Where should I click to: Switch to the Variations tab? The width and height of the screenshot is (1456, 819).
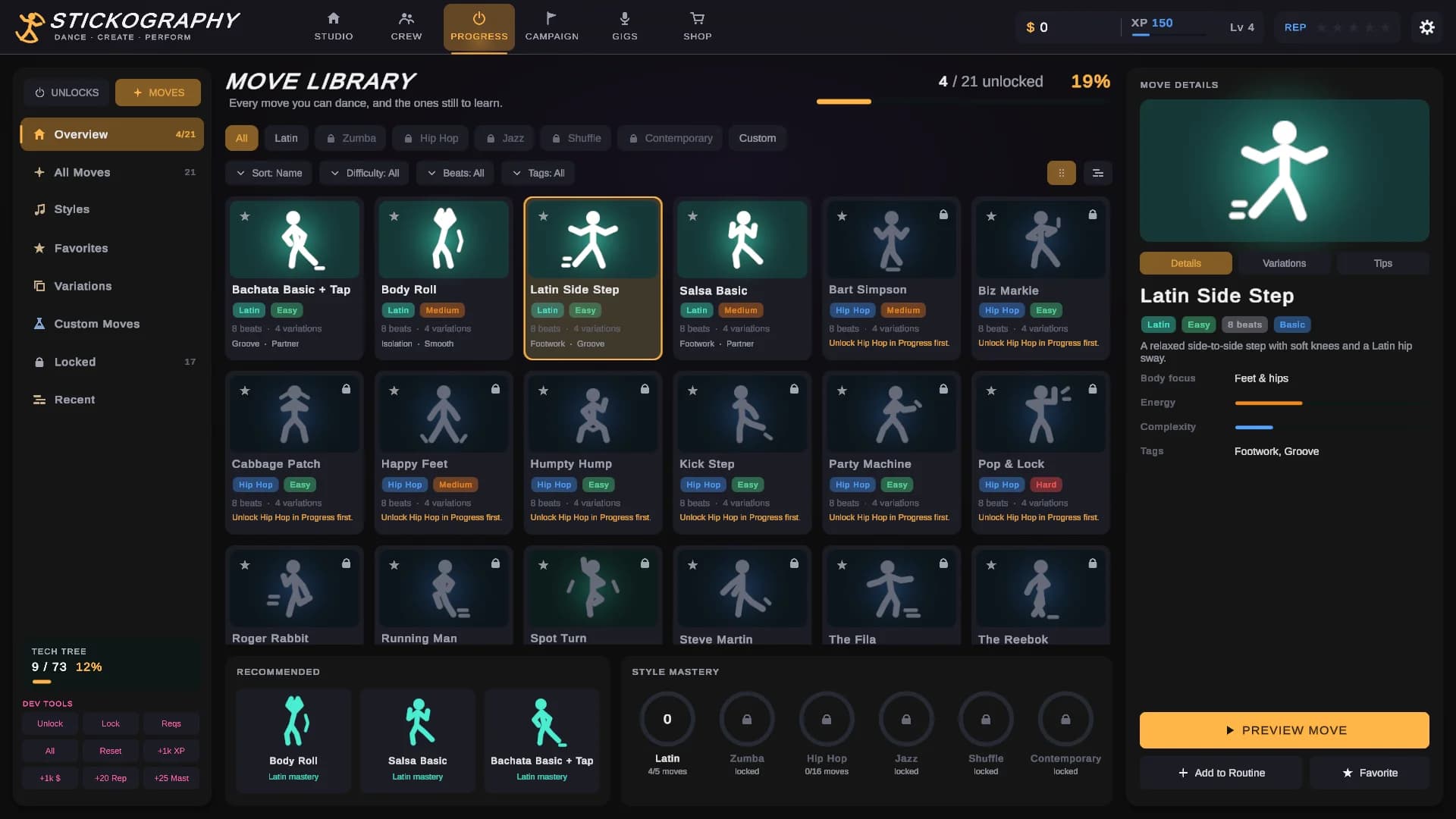pos(1284,263)
